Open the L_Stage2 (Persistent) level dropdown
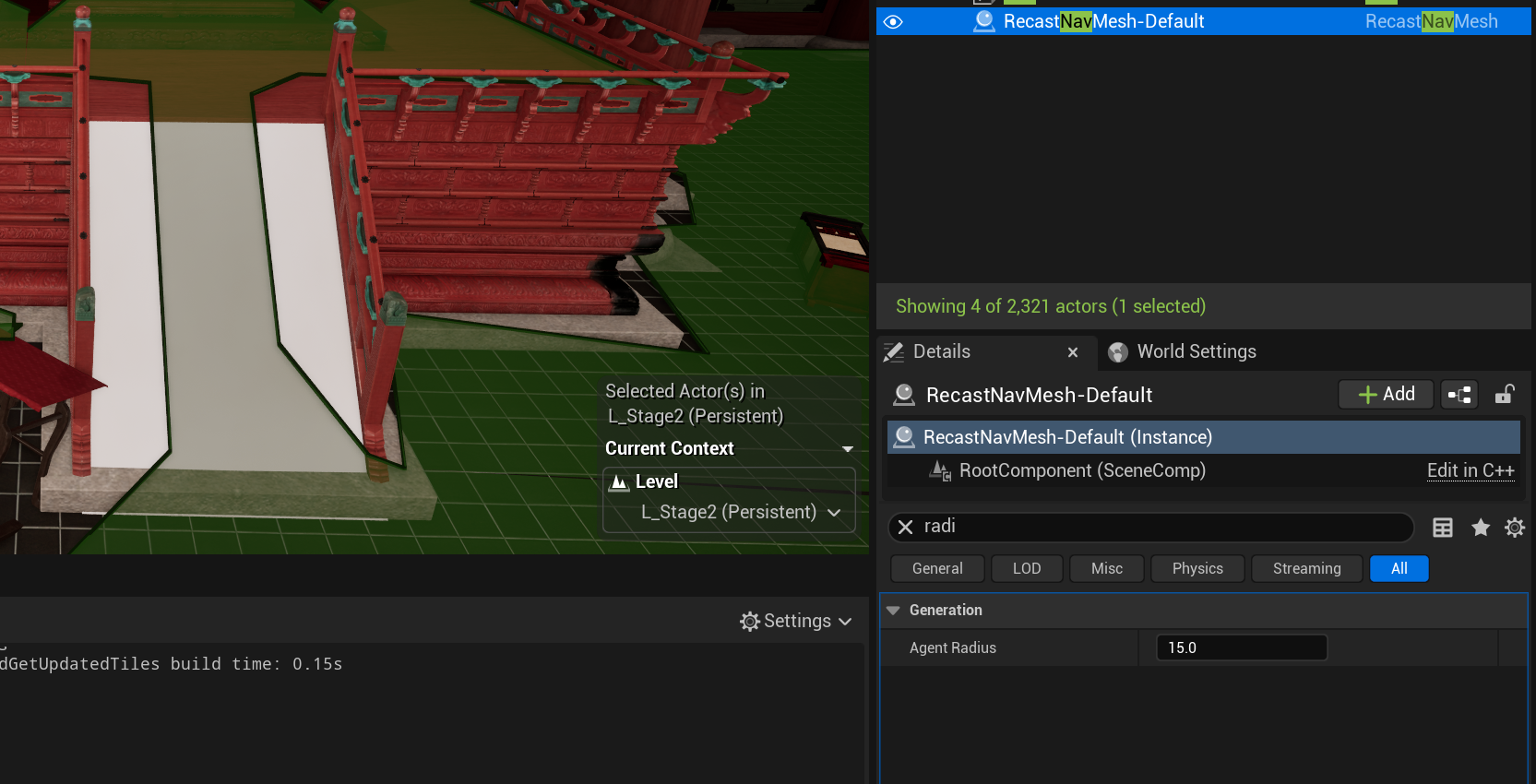The height and width of the screenshot is (784, 1536). click(x=741, y=512)
